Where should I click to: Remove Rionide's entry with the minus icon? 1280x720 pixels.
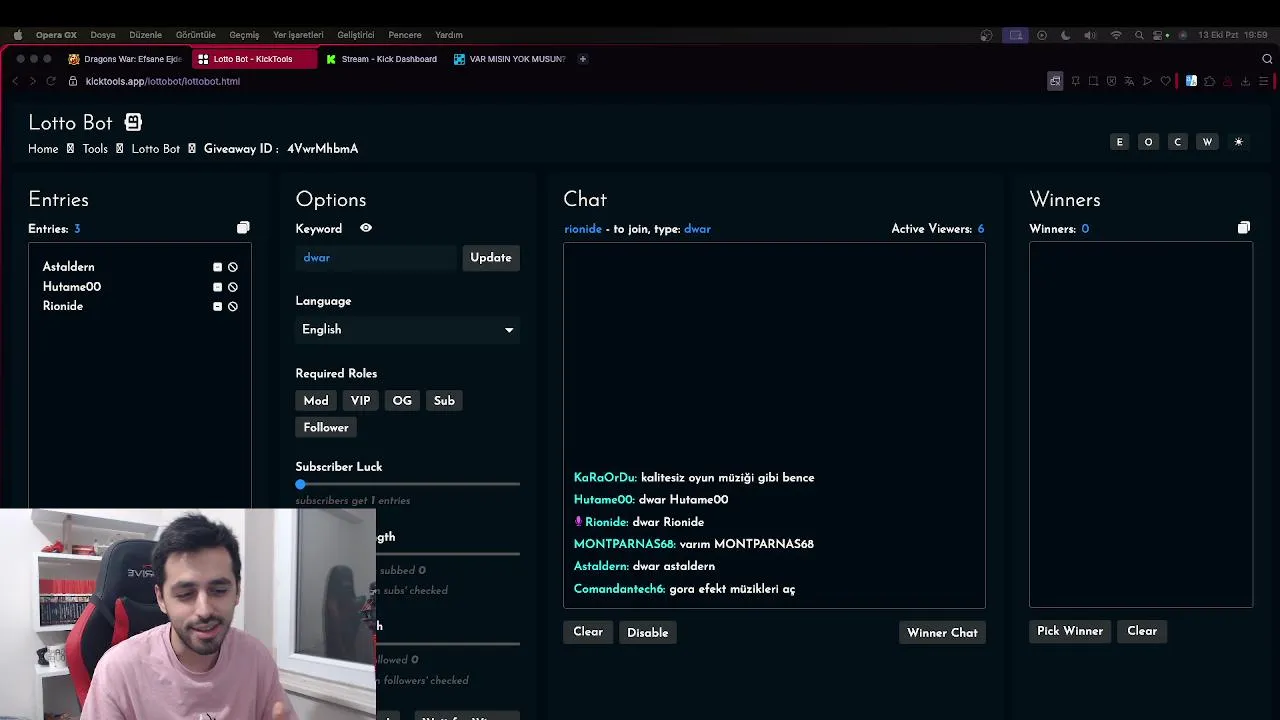point(217,306)
